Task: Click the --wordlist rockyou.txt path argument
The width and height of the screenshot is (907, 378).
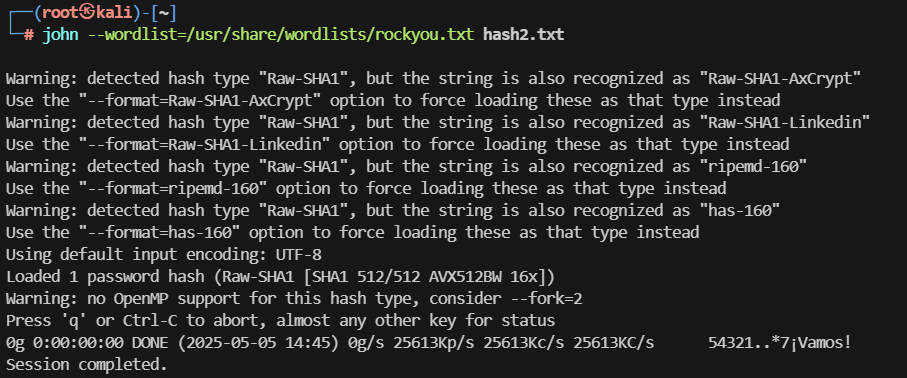Action: pos(281,35)
